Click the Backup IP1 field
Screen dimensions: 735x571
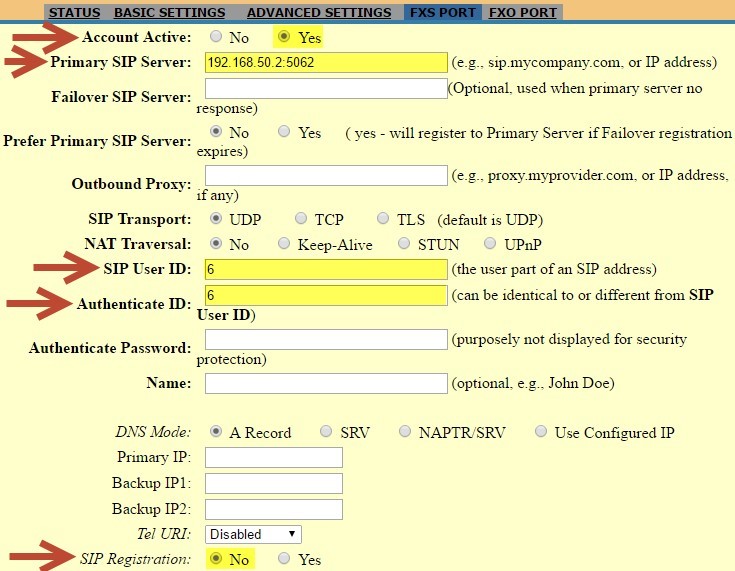coord(274,483)
